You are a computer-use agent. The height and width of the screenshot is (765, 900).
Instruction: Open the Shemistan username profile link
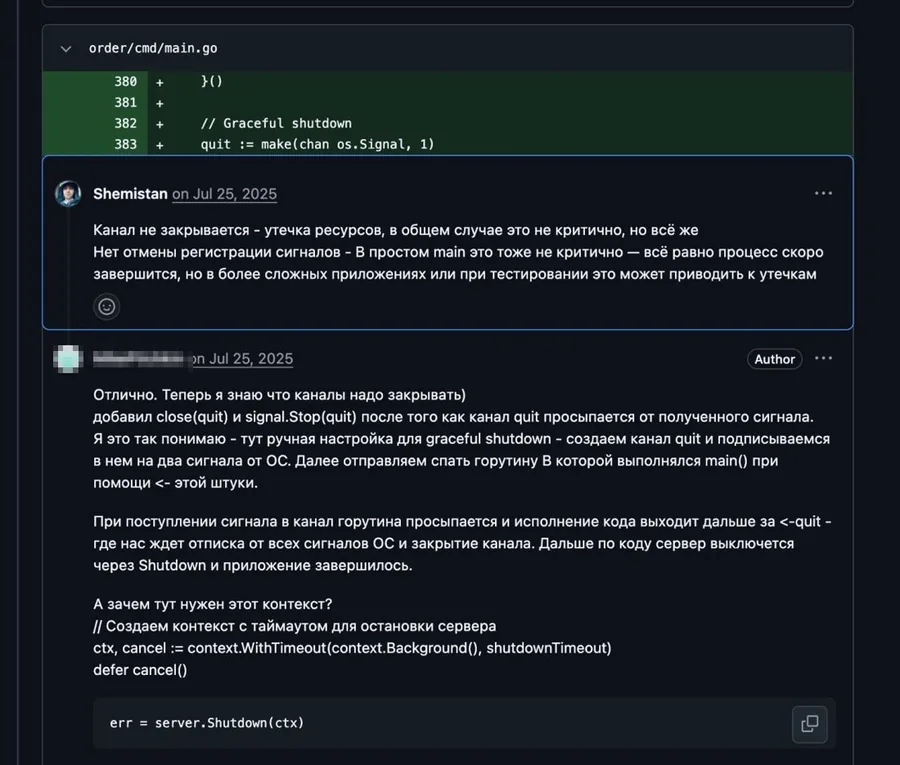pos(130,194)
